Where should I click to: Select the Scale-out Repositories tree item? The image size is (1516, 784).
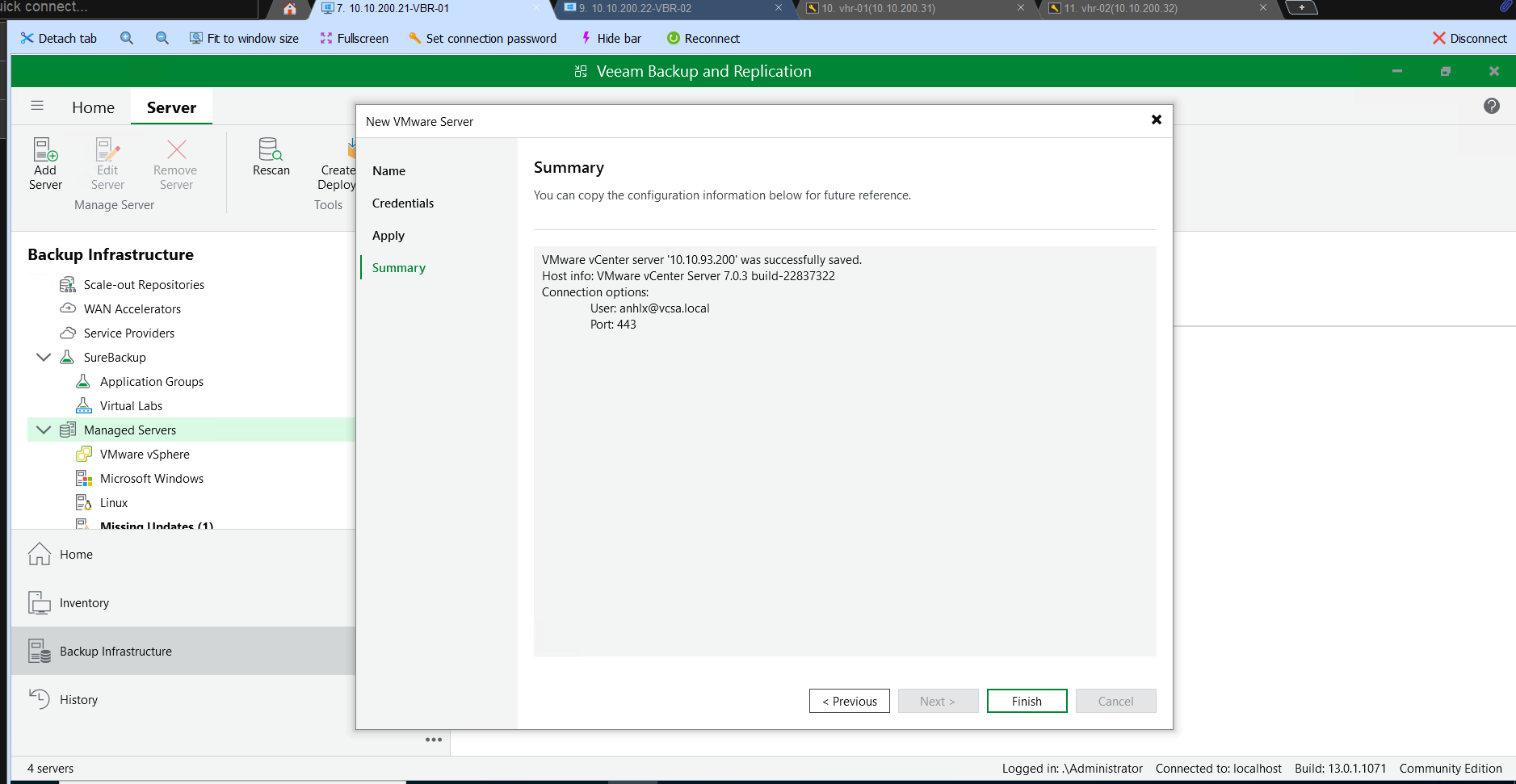tap(144, 284)
